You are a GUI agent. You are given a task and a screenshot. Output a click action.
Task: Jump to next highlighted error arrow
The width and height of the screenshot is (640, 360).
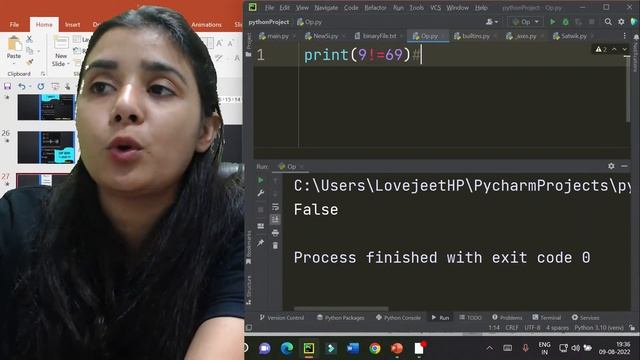click(x=624, y=49)
